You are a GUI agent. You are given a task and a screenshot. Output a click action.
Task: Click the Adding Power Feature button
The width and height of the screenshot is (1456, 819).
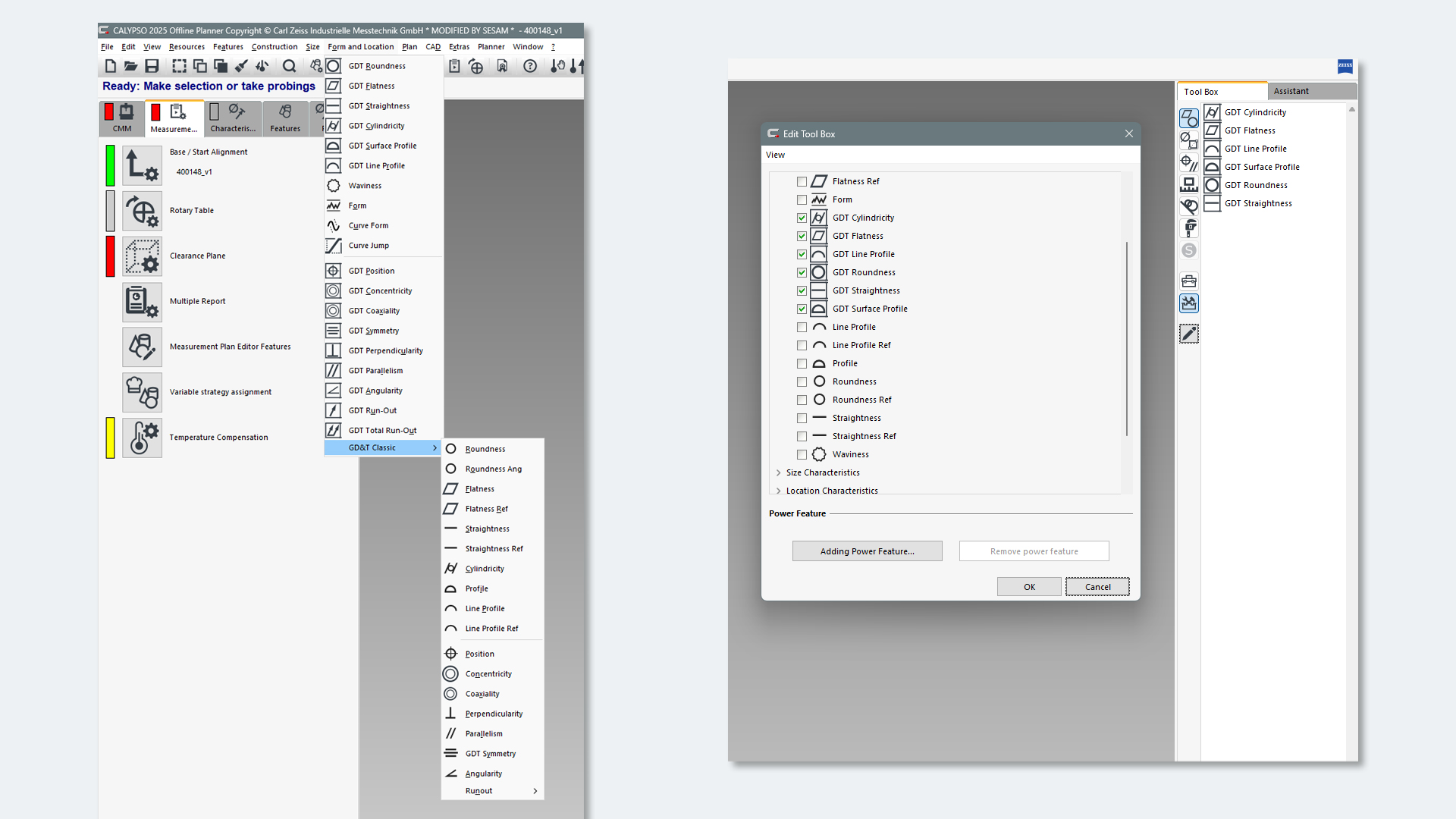click(867, 551)
